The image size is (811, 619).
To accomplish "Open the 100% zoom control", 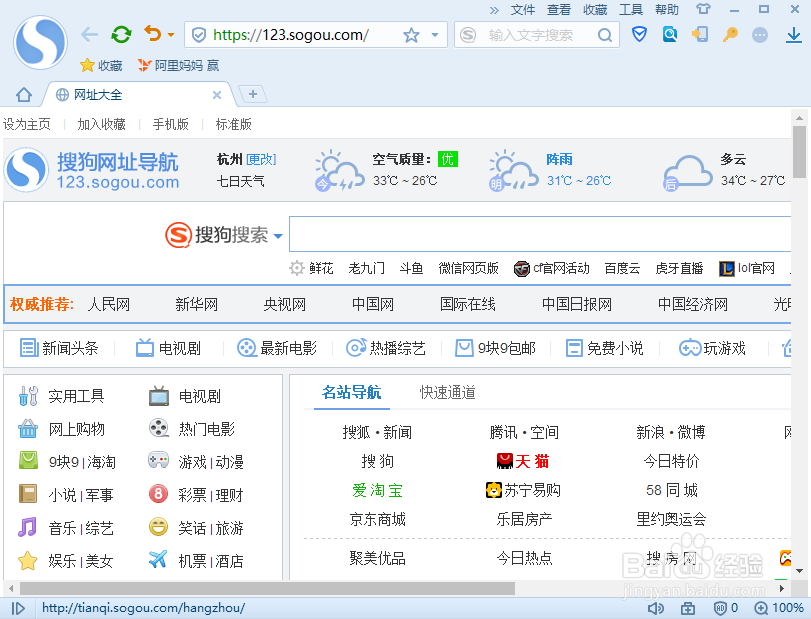I will (x=779, y=608).
